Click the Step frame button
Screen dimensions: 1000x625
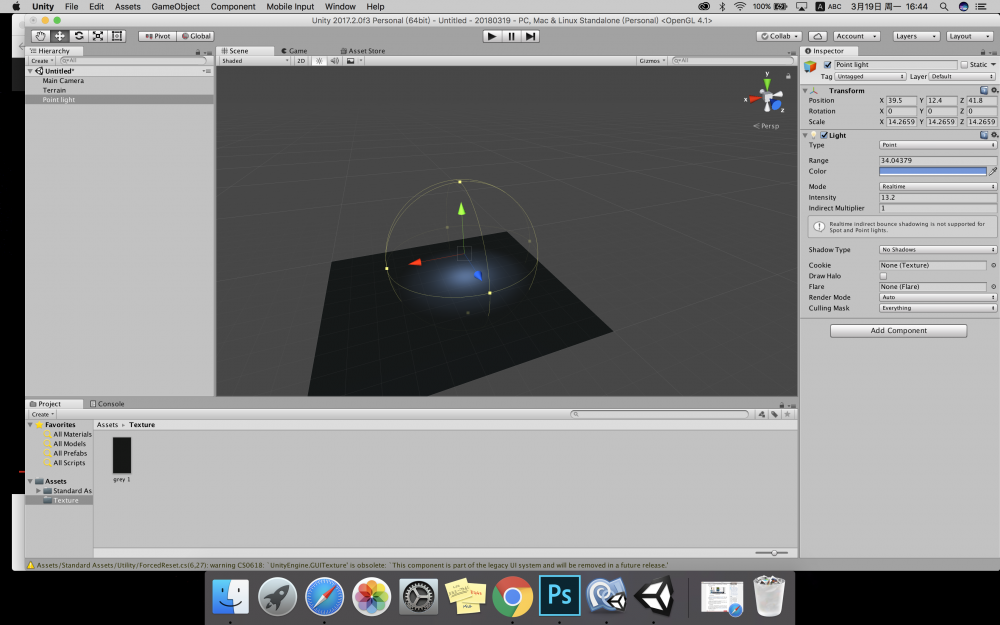[531, 36]
